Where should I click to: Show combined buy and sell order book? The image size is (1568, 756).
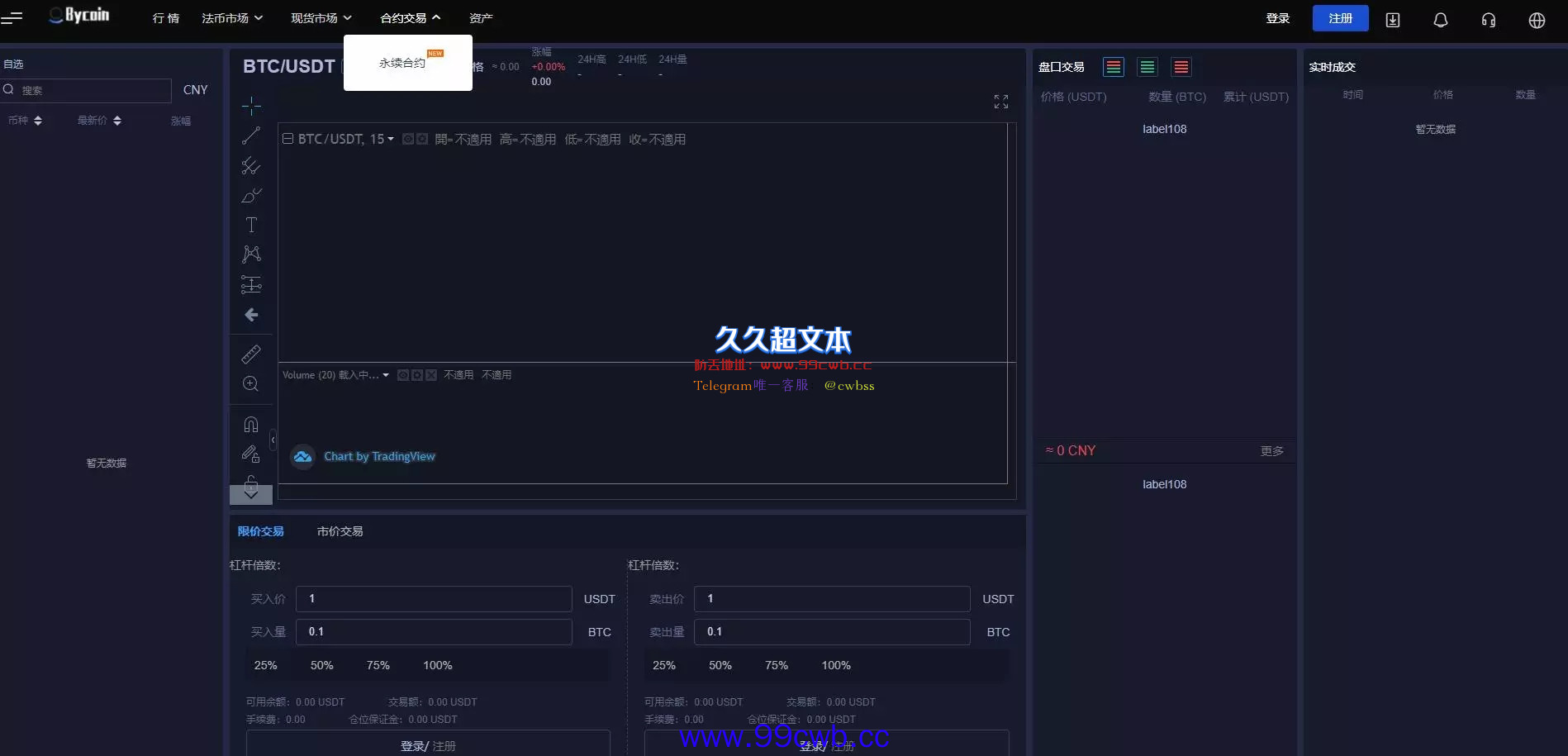[1114, 67]
